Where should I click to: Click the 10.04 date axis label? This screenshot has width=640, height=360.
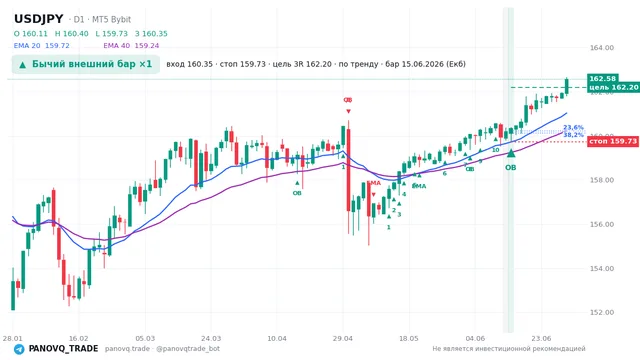click(x=277, y=338)
